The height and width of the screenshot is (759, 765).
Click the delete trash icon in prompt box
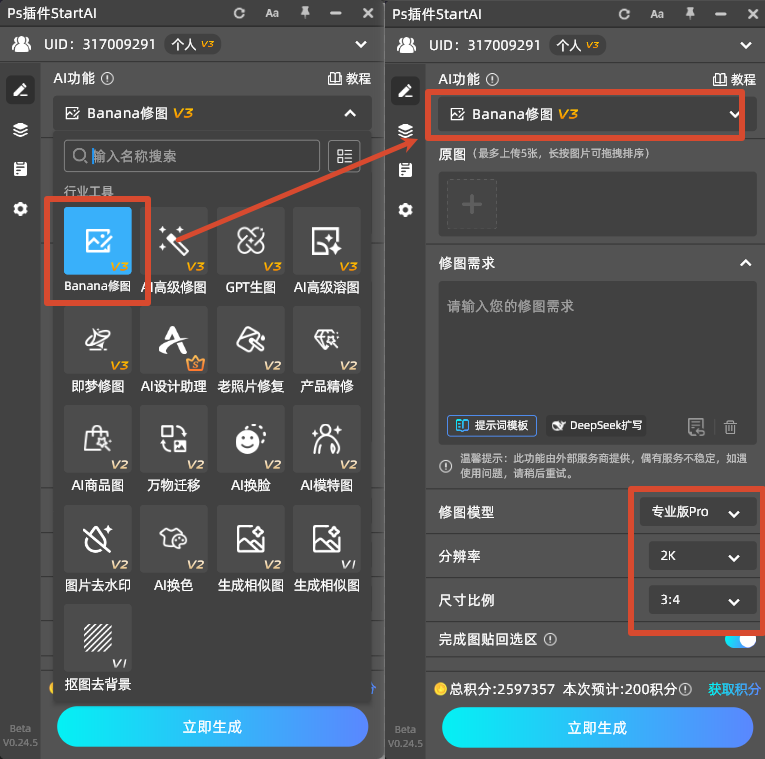[x=730, y=427]
